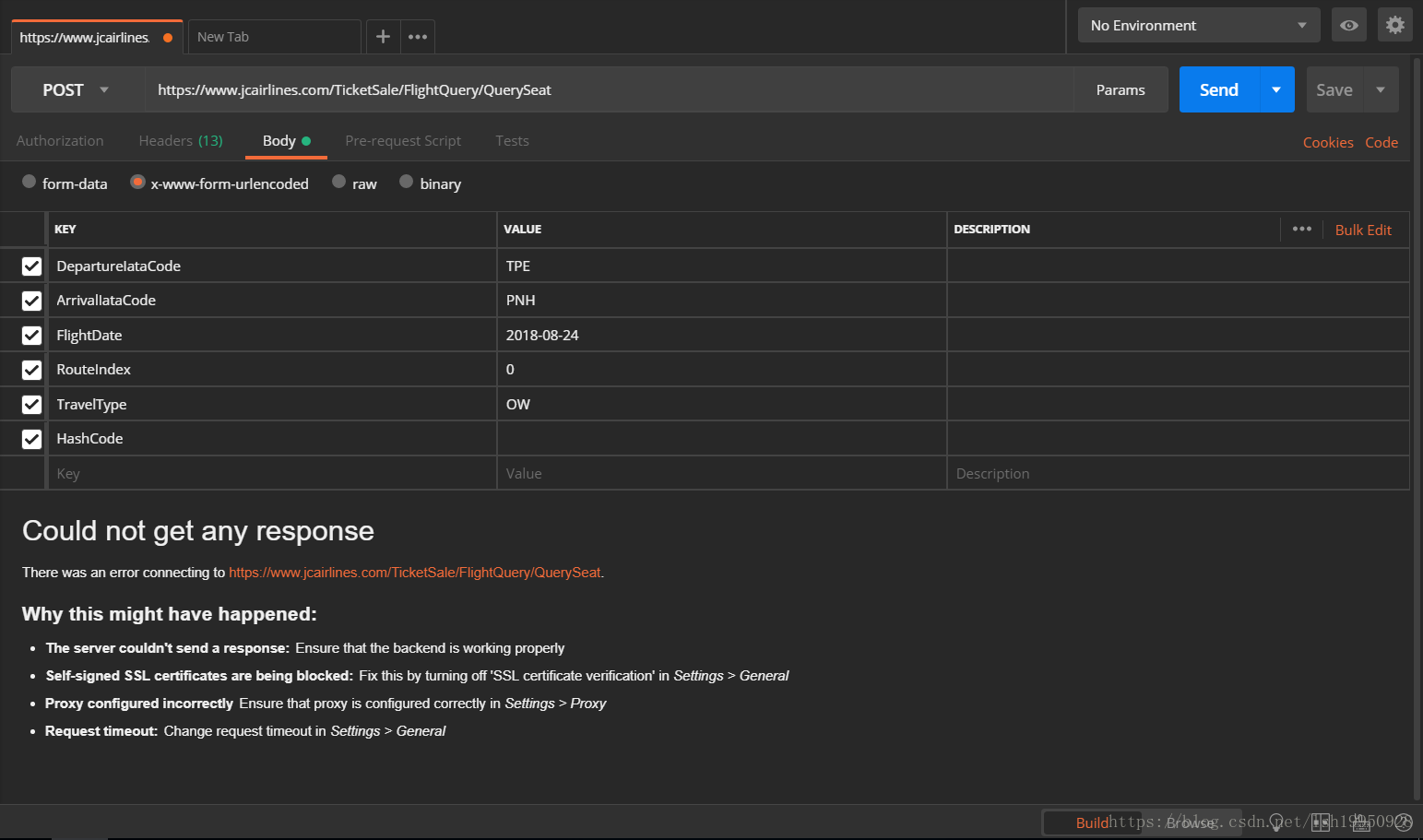This screenshot has height=840, width=1423.
Task: Toggle two-pane view icon in status bar
Action: [1320, 822]
